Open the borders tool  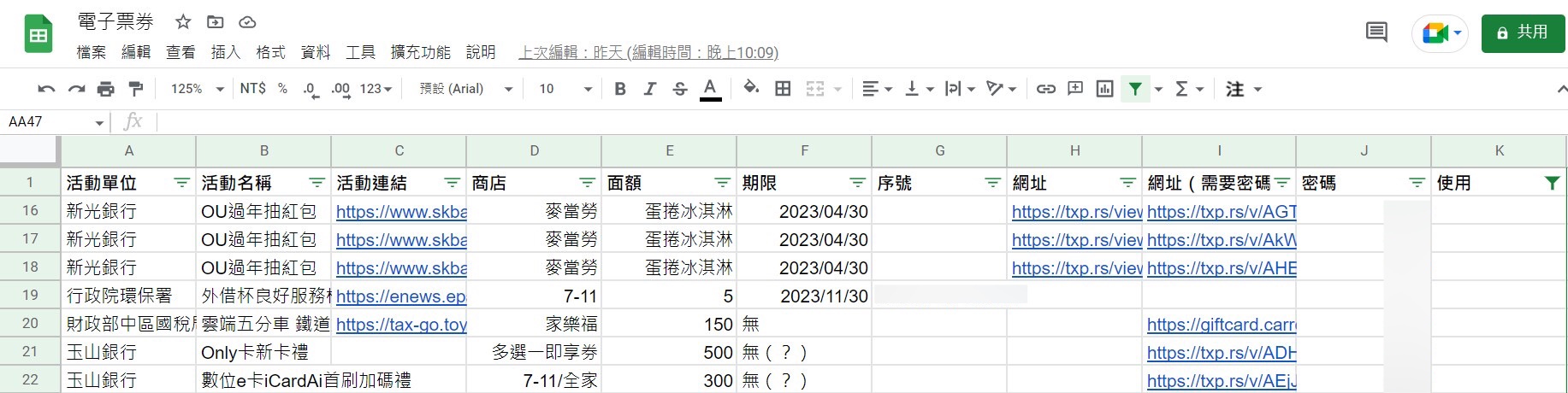pos(783,89)
